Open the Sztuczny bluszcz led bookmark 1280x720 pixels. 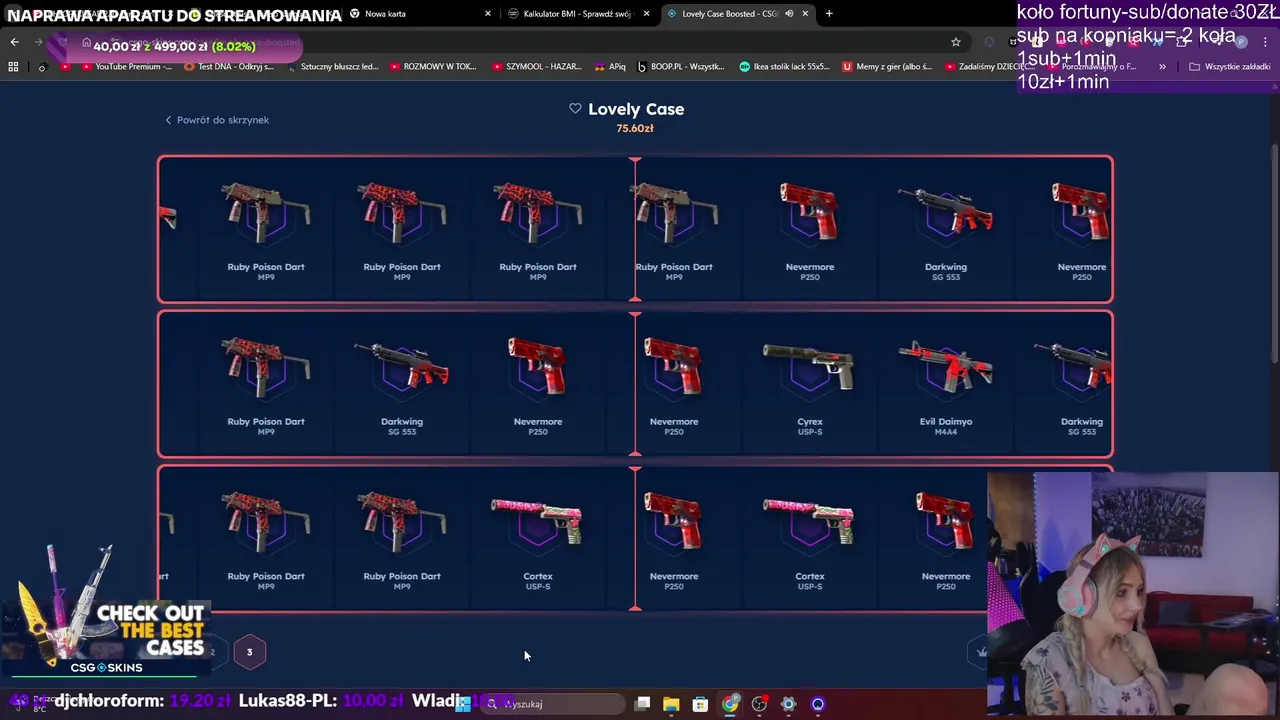332,67
